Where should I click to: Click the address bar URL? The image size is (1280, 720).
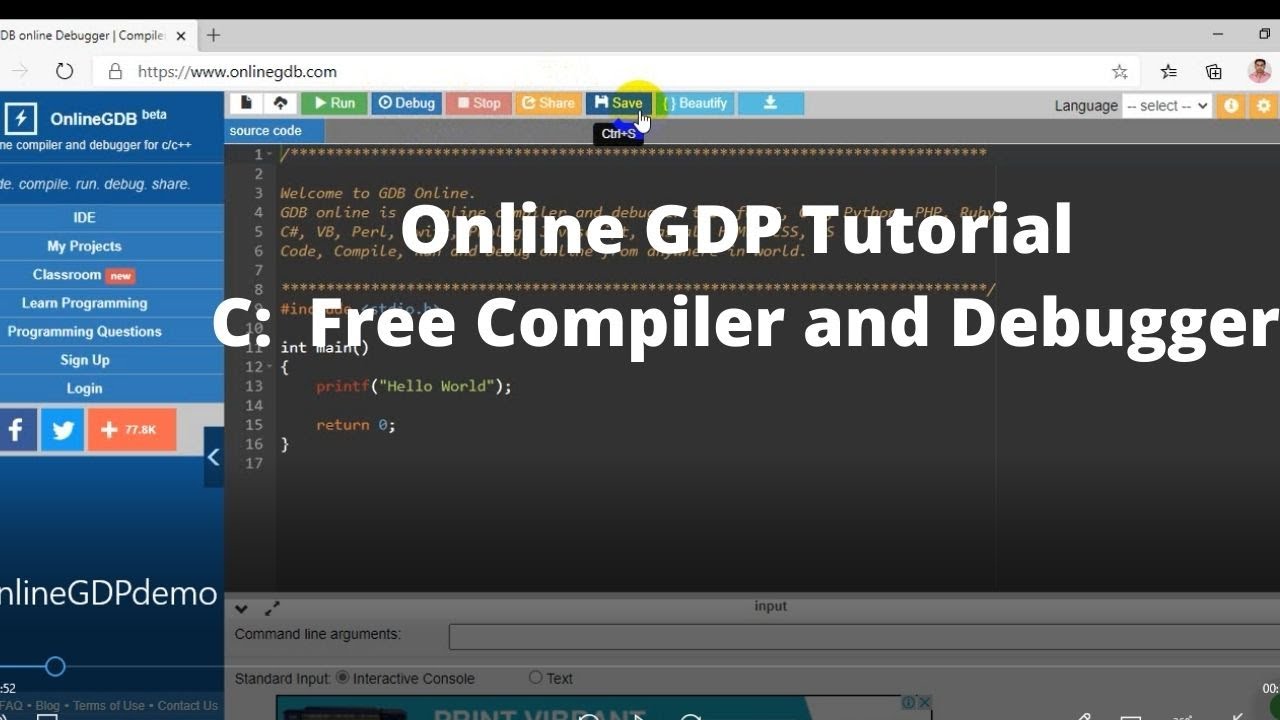237,71
